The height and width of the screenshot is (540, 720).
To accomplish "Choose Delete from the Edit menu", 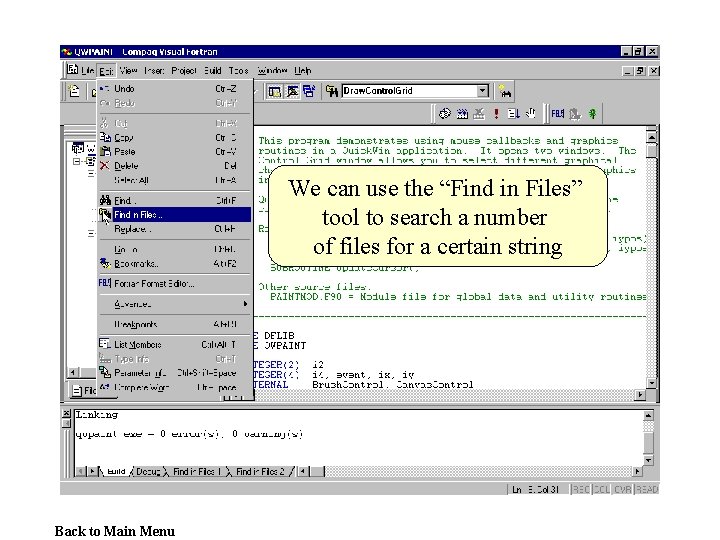I will pyautogui.click(x=175, y=166).
